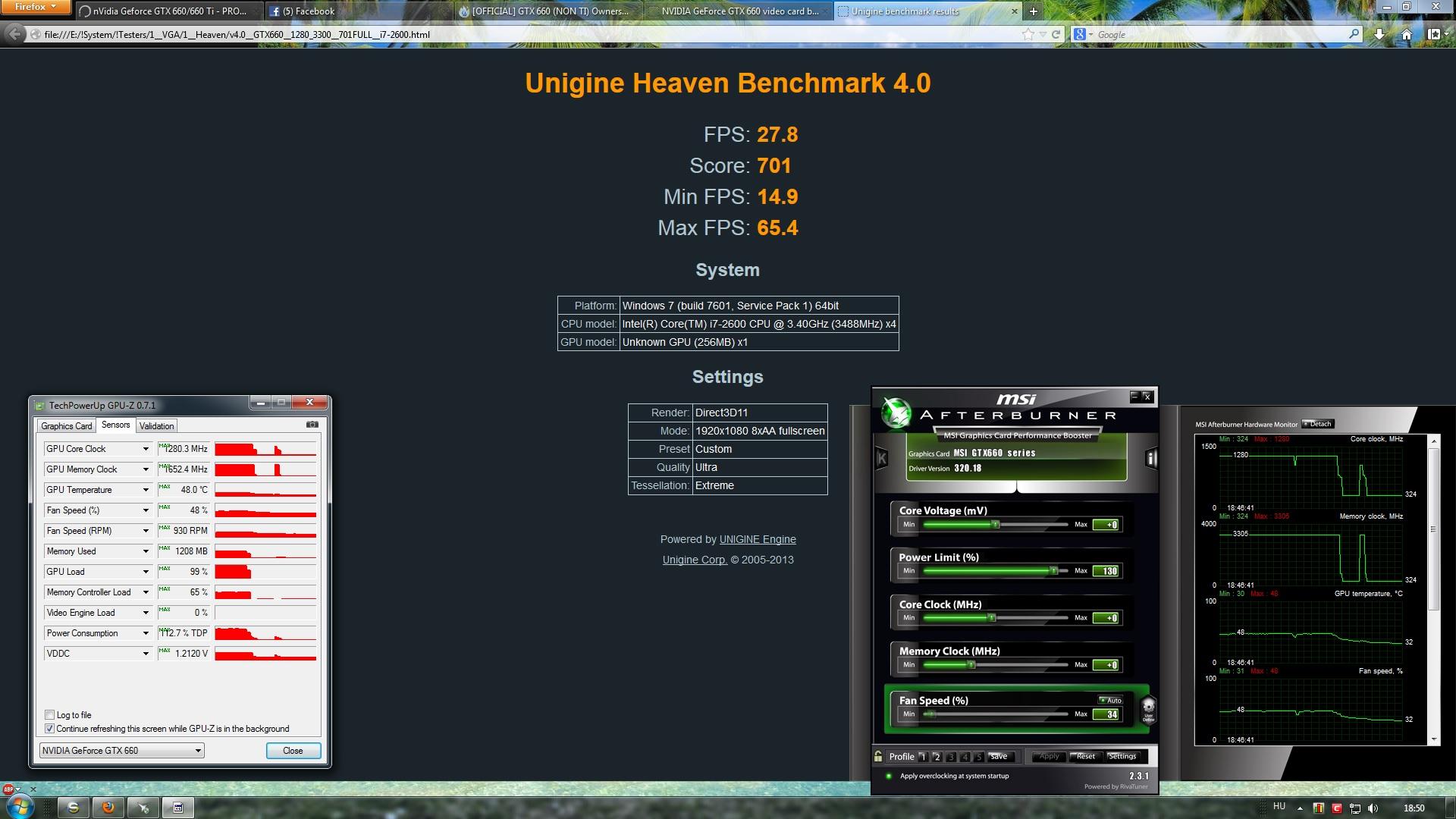The height and width of the screenshot is (819, 1456).
Task: Open the GPU Load sensor dropdown
Action: (146, 571)
